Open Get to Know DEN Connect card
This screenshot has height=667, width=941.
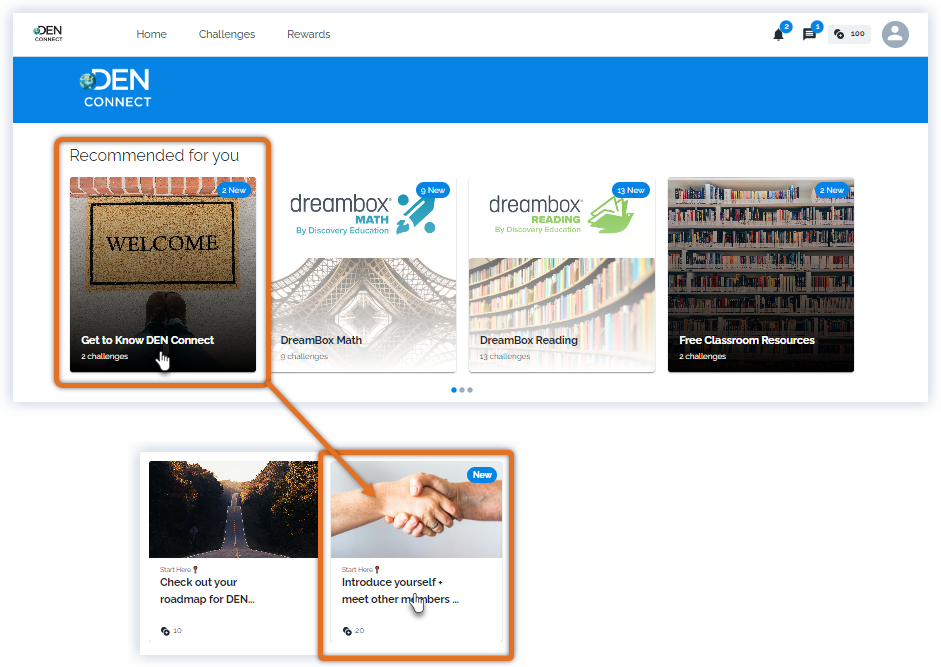point(163,274)
